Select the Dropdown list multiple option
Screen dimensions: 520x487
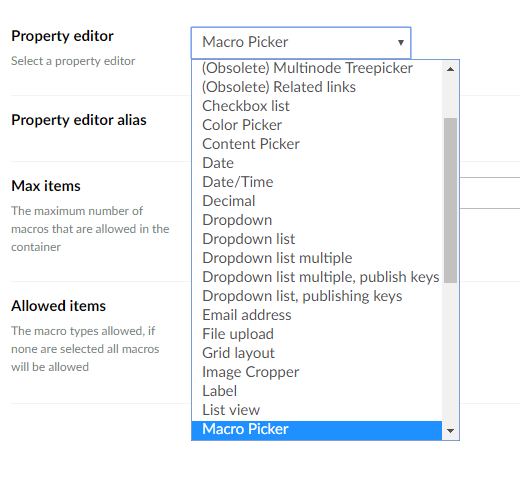(x=317, y=258)
